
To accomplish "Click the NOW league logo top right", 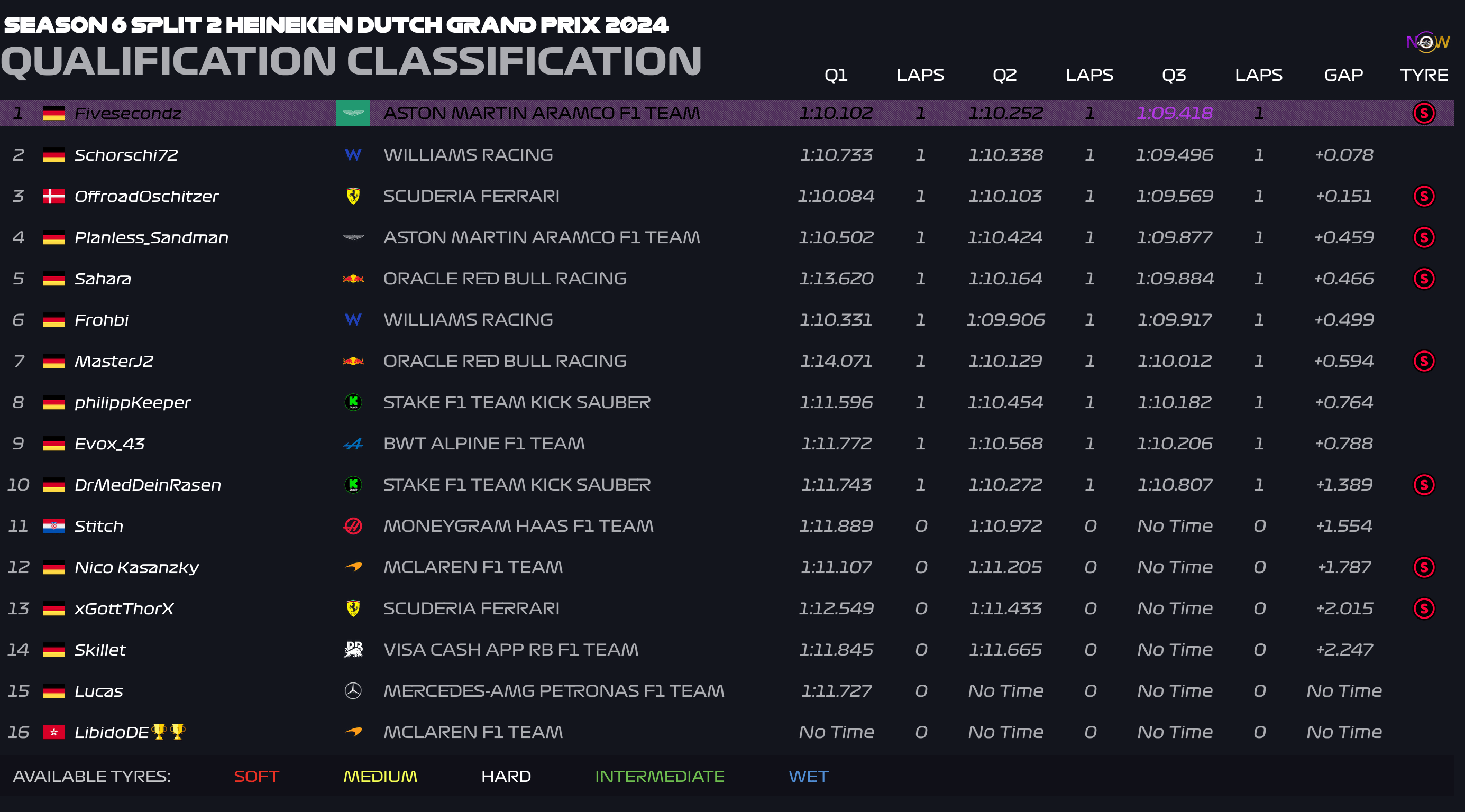I will point(1427,42).
